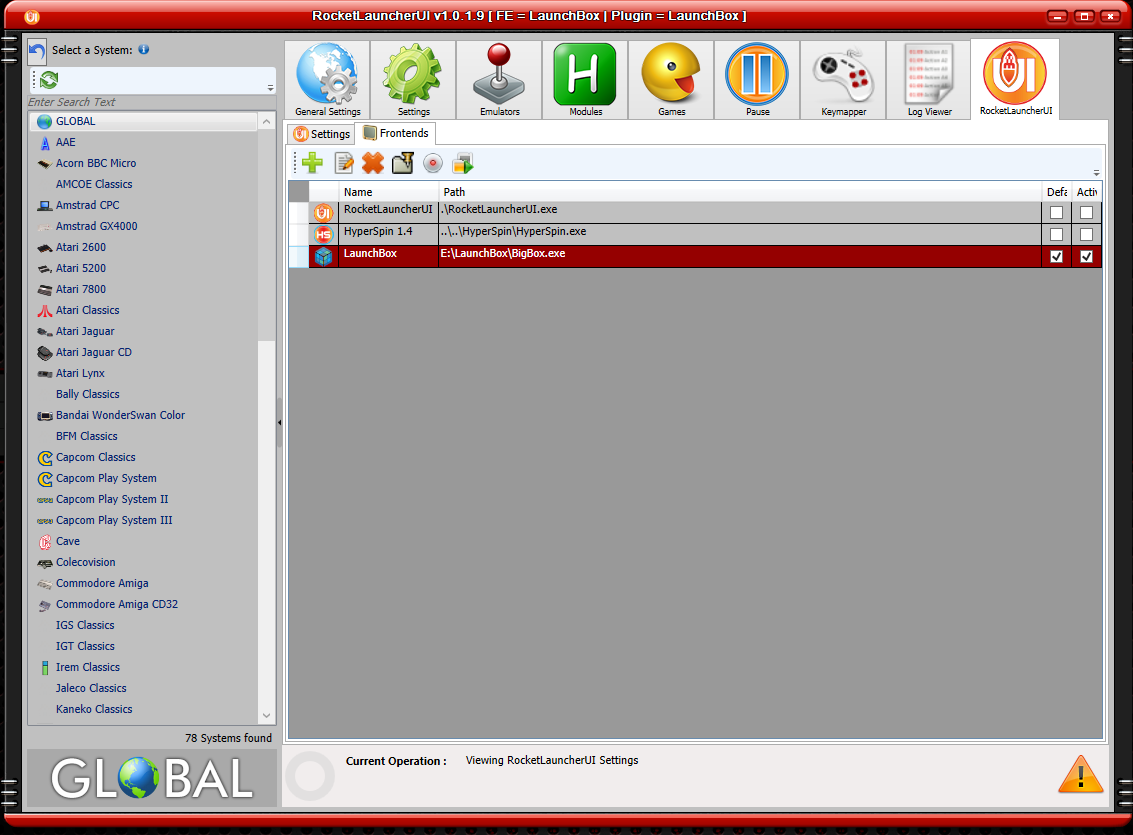
Task: Collapse the left system panel splitter arrow
Action: pos(279,423)
